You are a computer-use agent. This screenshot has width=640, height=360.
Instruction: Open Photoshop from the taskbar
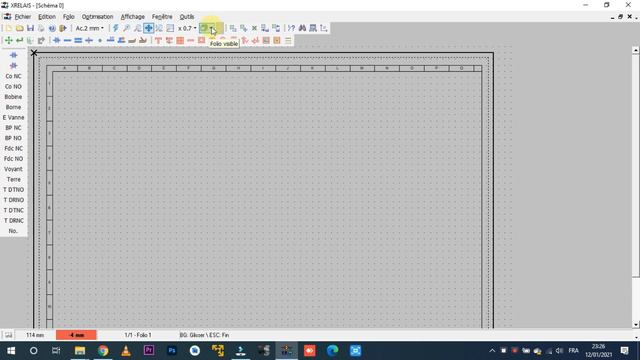pyautogui.click(x=172, y=351)
